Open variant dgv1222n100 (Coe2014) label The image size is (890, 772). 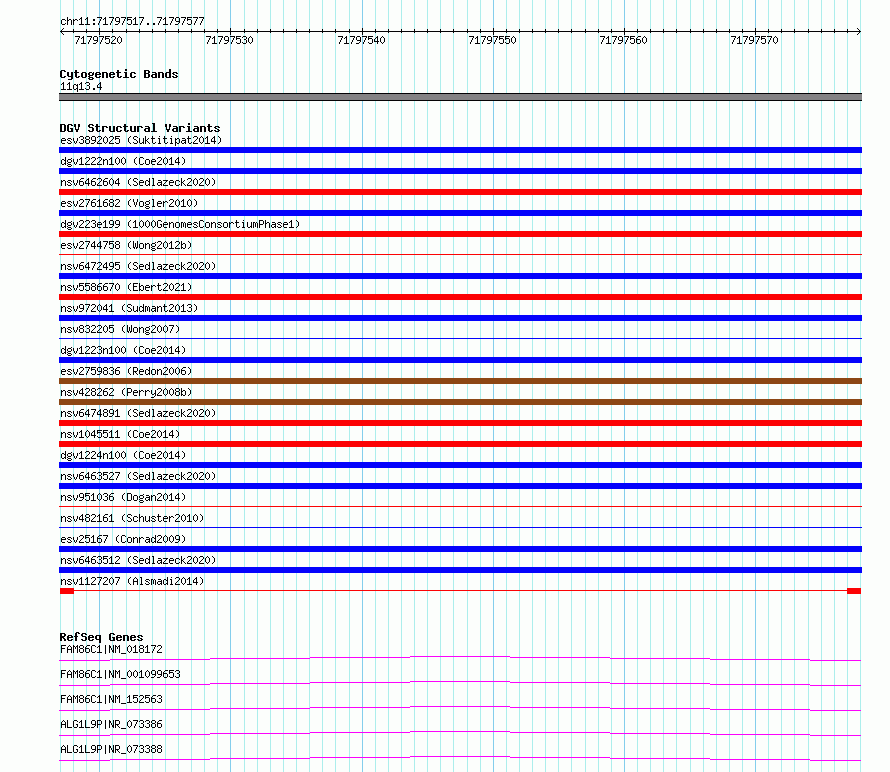123,161
